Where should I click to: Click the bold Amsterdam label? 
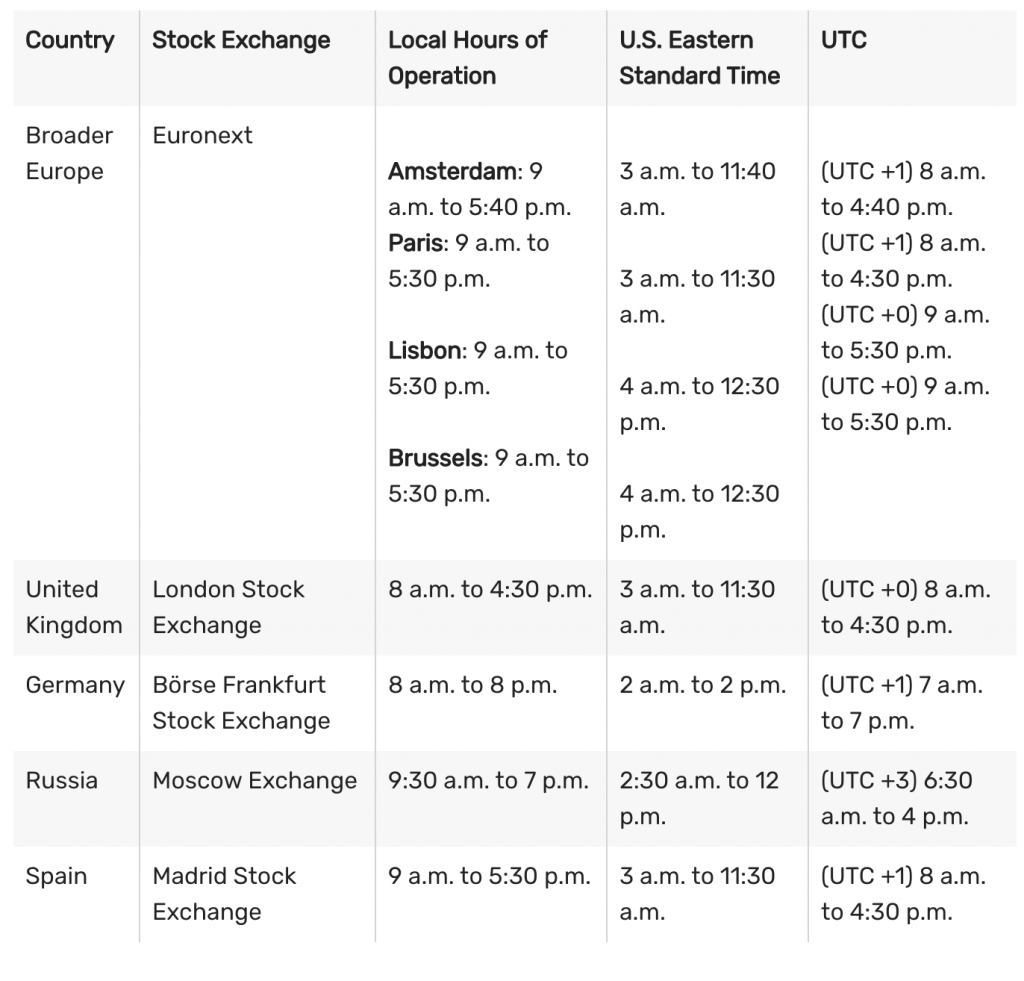[454, 172]
